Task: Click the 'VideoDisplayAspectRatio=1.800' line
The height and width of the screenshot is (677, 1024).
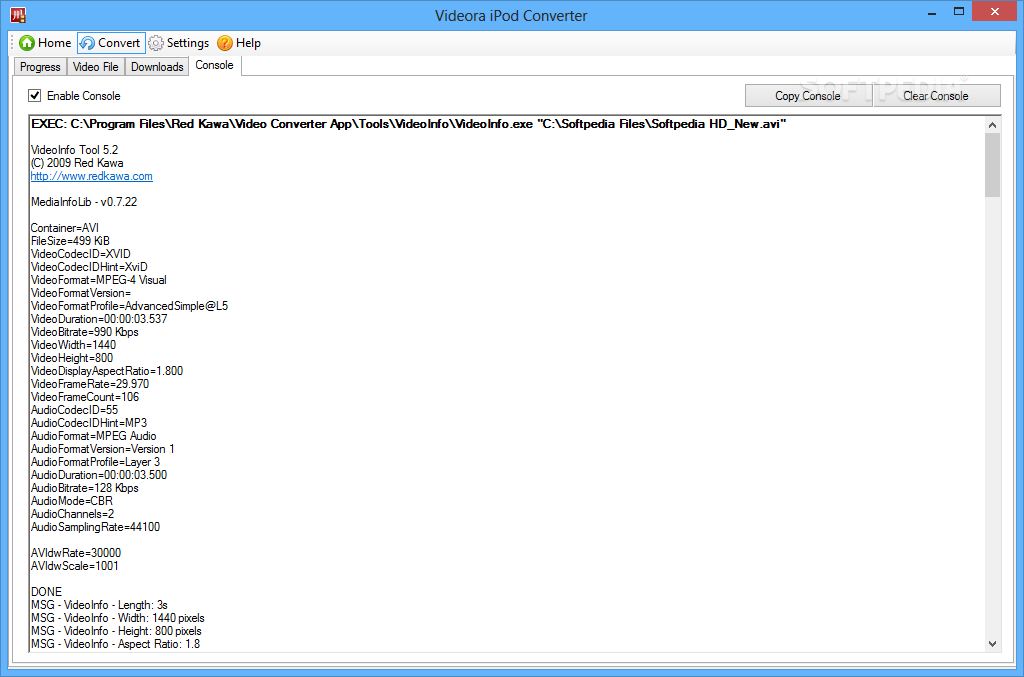Action: tap(106, 371)
